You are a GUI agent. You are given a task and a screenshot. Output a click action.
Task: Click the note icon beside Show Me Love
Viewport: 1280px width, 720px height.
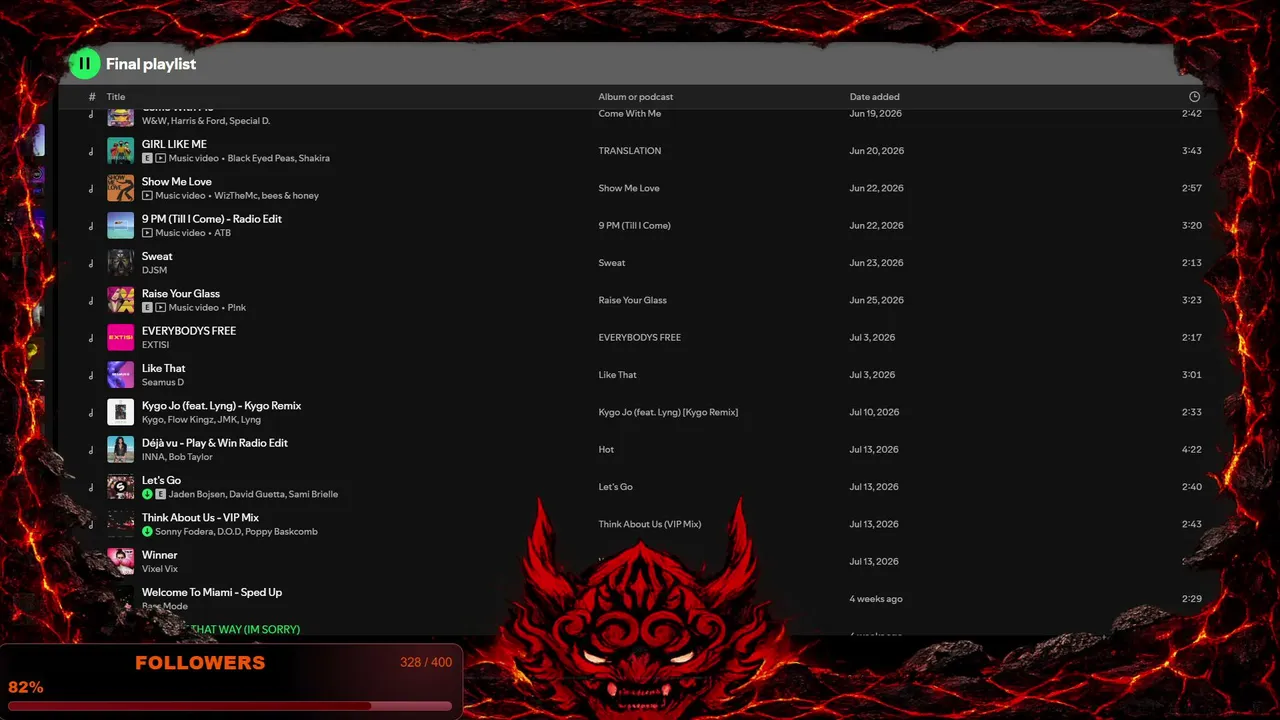(x=91, y=188)
